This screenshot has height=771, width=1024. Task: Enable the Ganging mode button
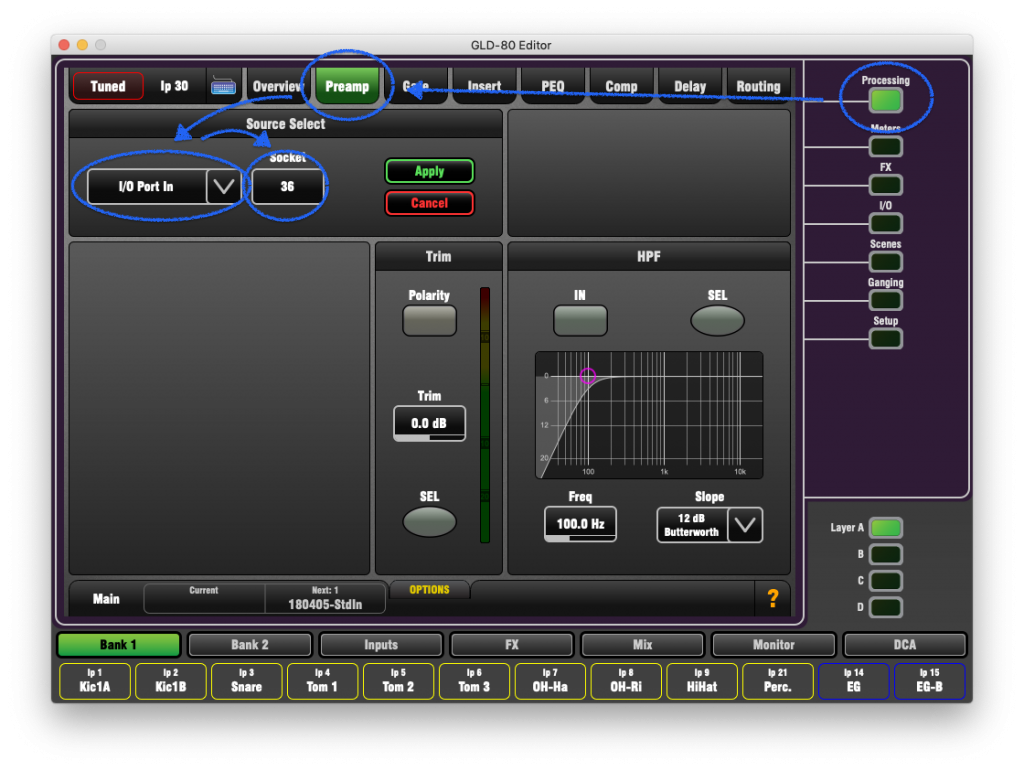(x=886, y=300)
